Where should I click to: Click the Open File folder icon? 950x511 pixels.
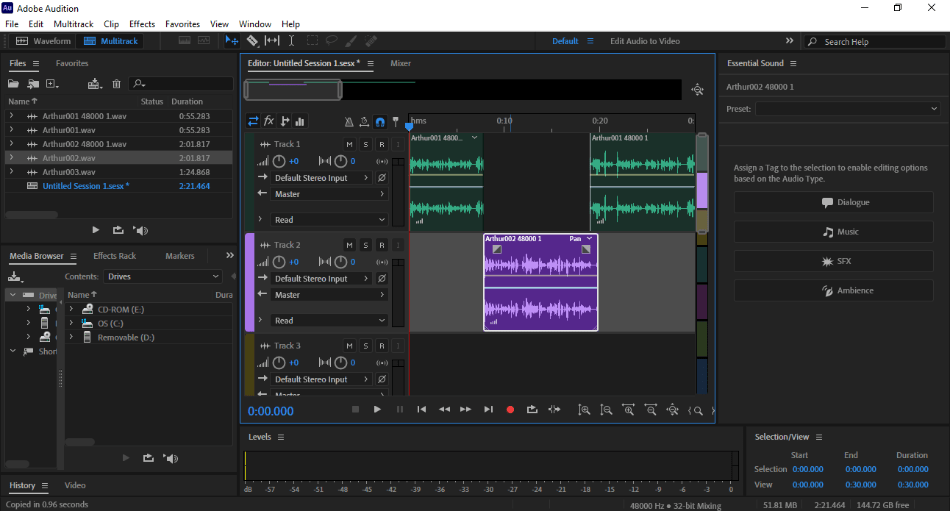(13, 84)
